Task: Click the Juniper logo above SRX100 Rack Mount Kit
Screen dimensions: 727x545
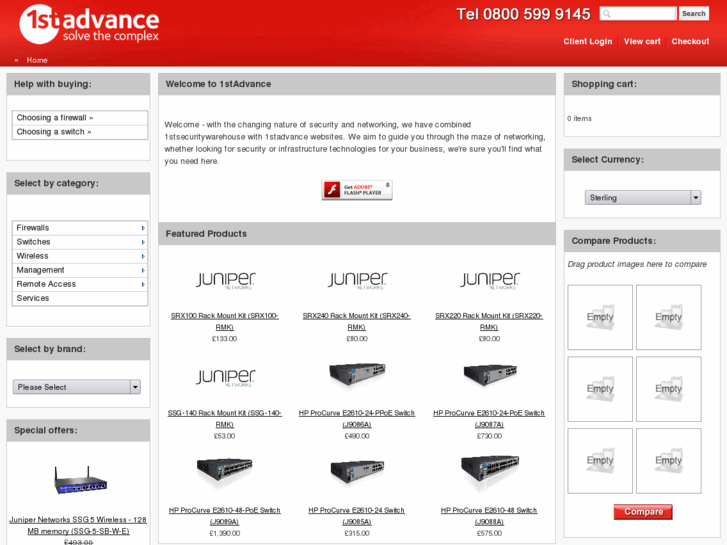Action: (225, 280)
